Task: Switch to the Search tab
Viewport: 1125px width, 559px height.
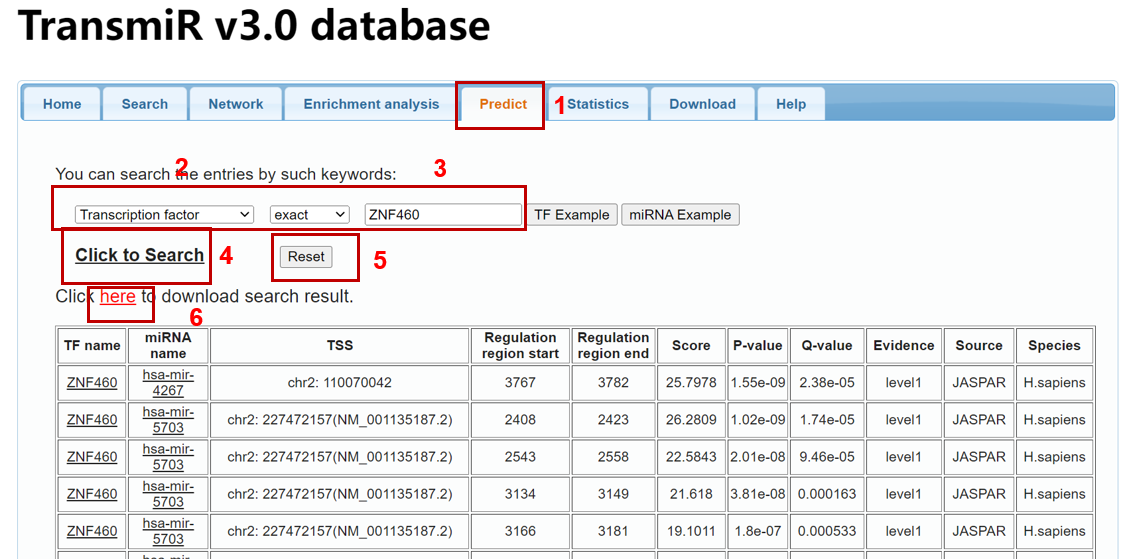Action: point(144,104)
